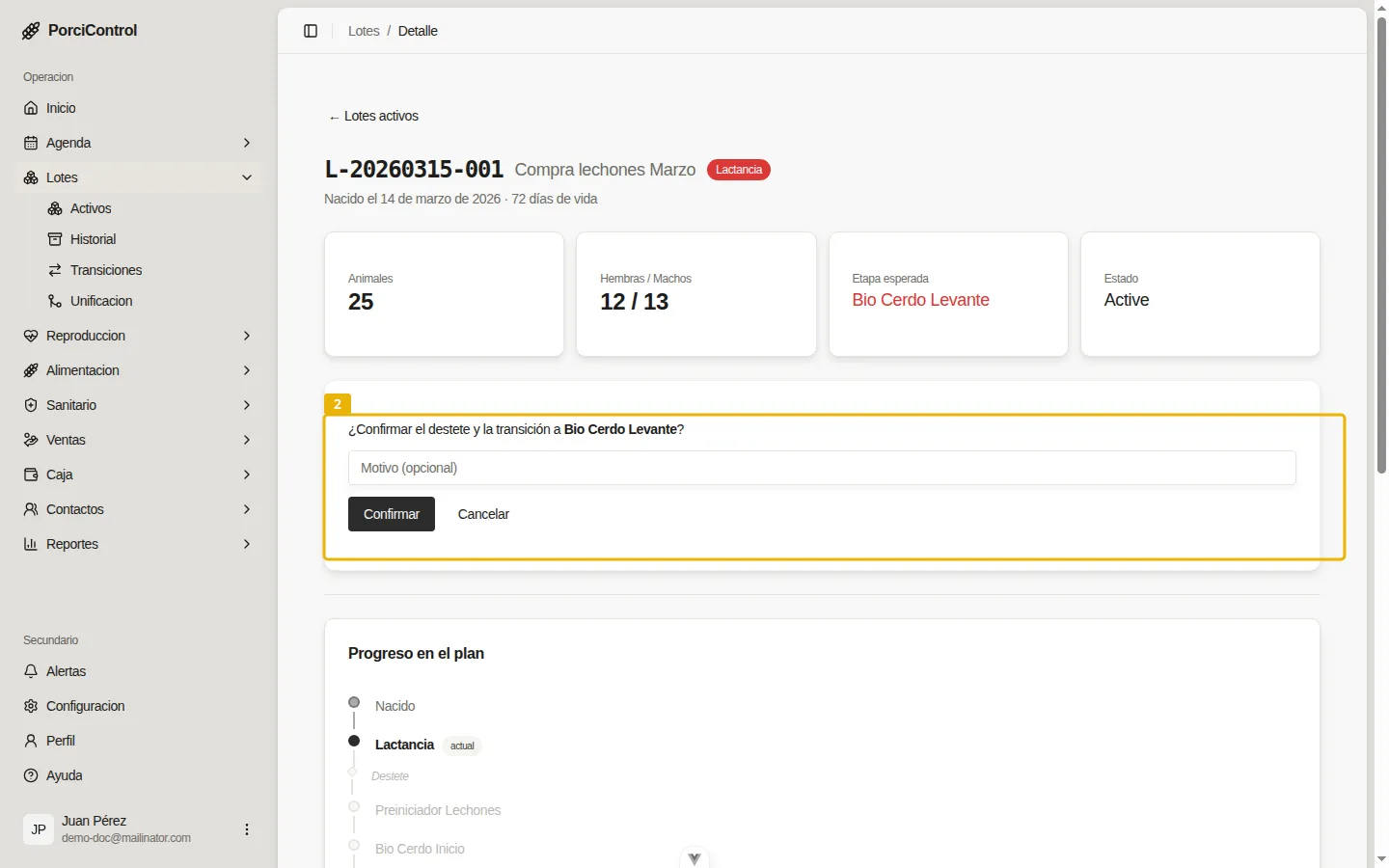The height and width of the screenshot is (868, 1389).
Task: Open the Ayuda sidebar item
Action: 139,775
